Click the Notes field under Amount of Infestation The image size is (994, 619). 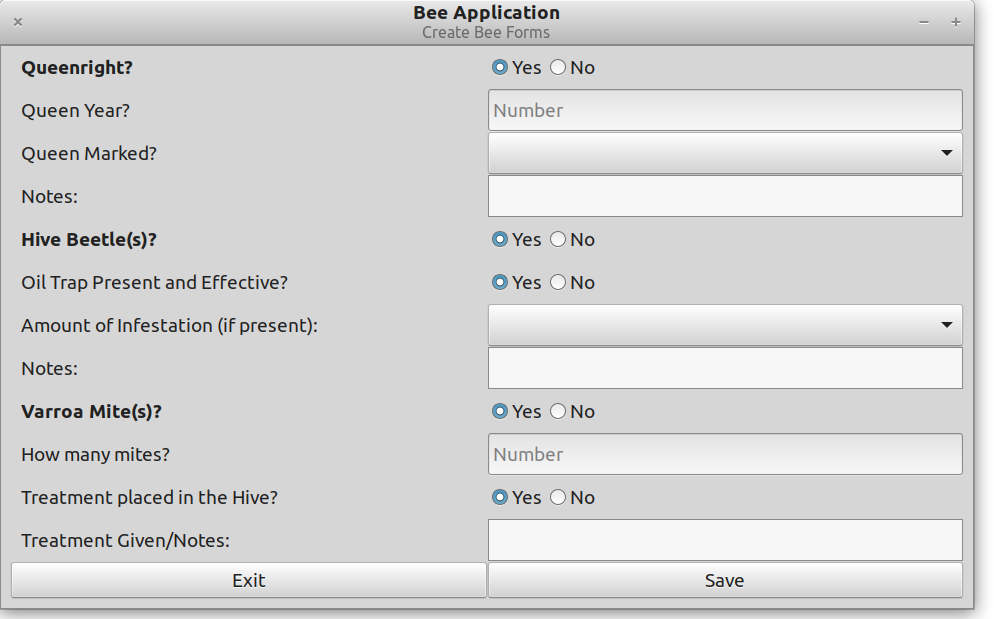[724, 367]
